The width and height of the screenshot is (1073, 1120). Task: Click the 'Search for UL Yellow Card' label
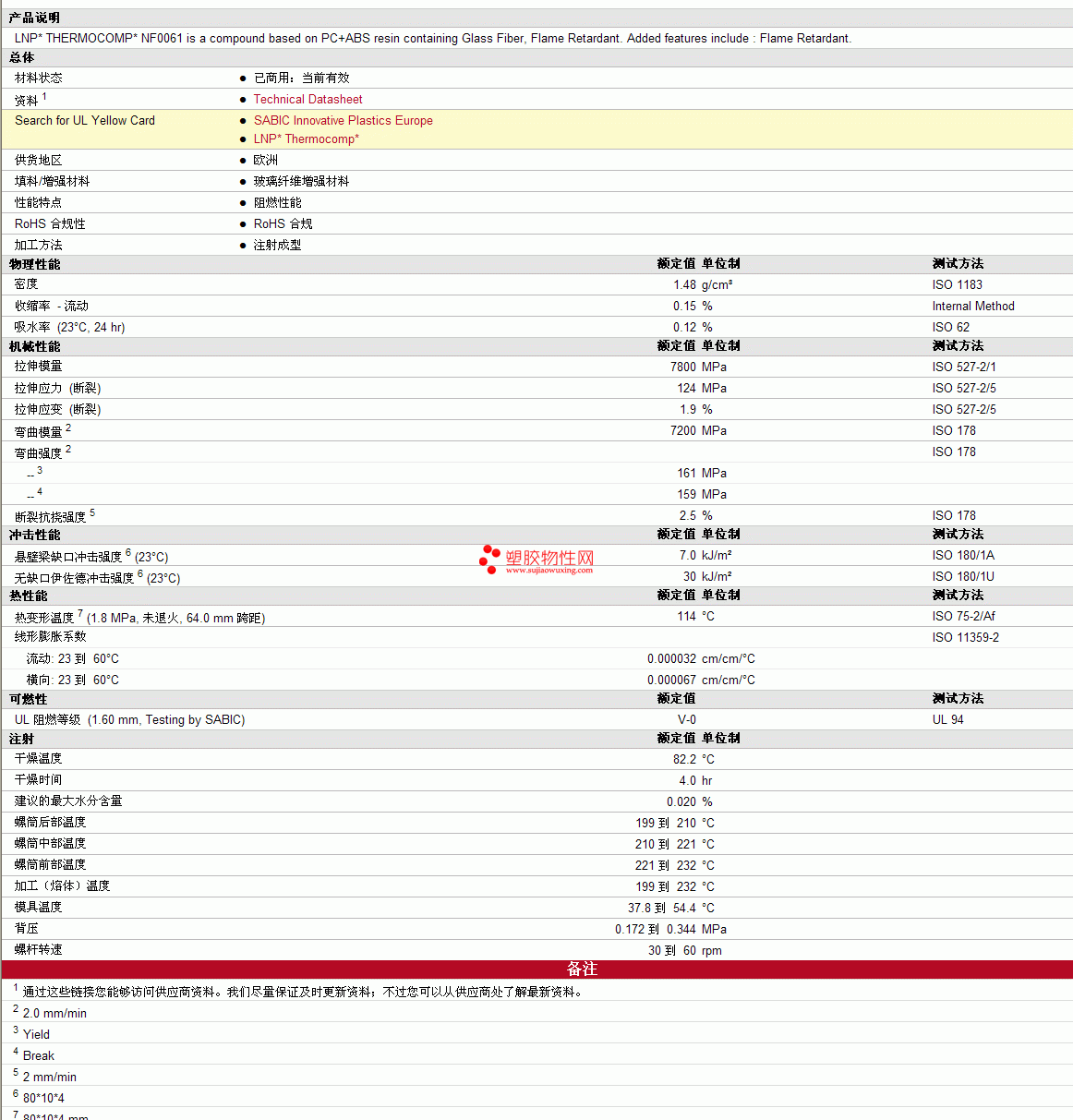[x=85, y=121]
